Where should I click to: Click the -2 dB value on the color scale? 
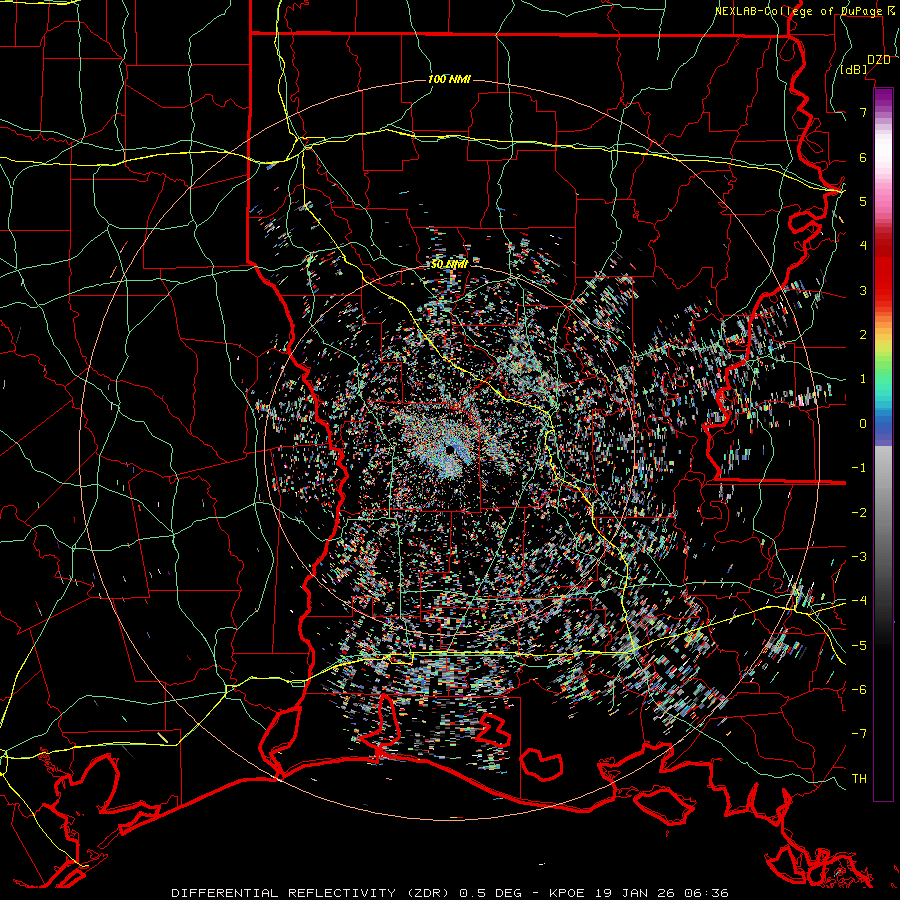point(859,513)
